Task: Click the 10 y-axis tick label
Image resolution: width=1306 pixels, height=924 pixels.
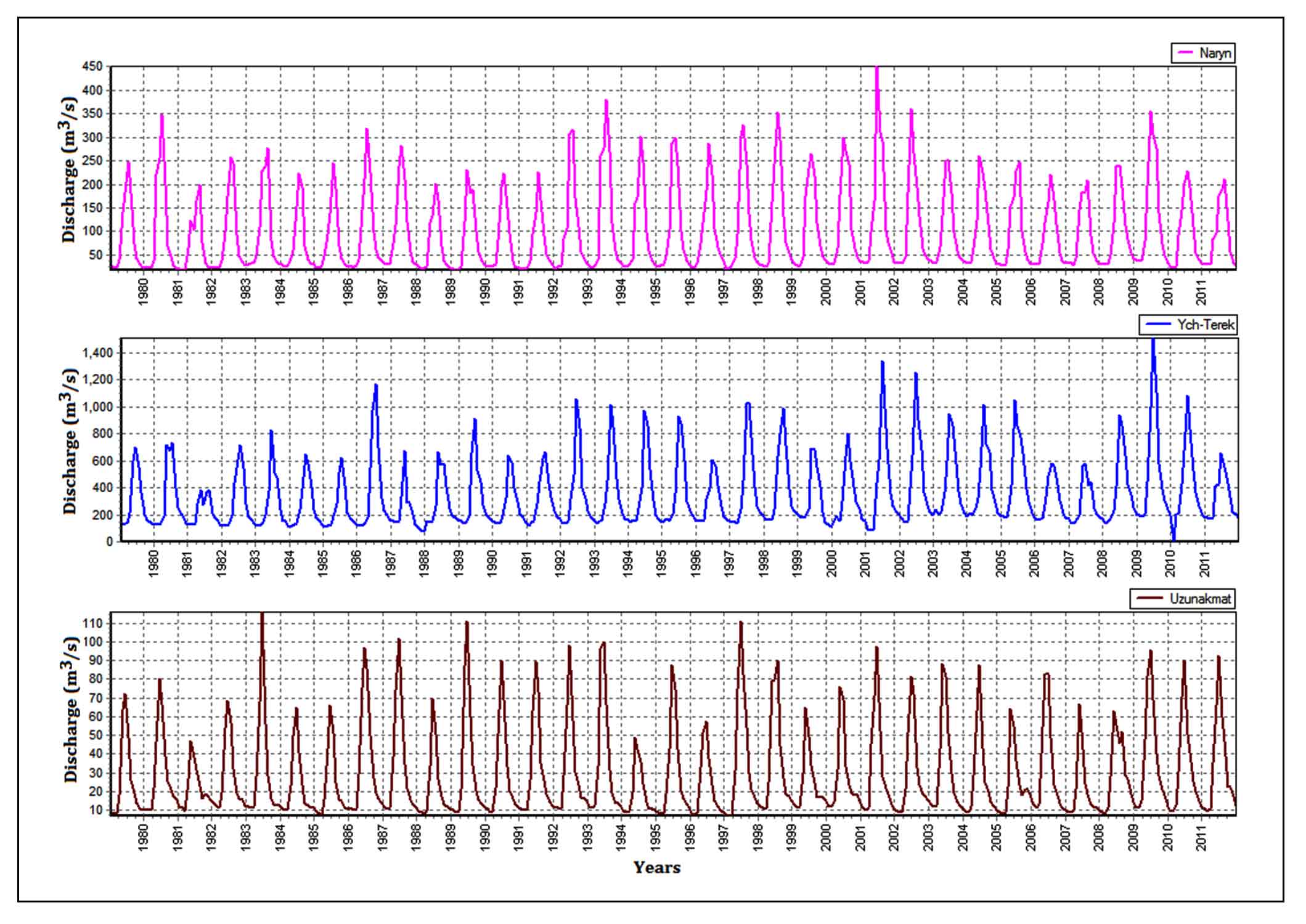Action: point(97,810)
